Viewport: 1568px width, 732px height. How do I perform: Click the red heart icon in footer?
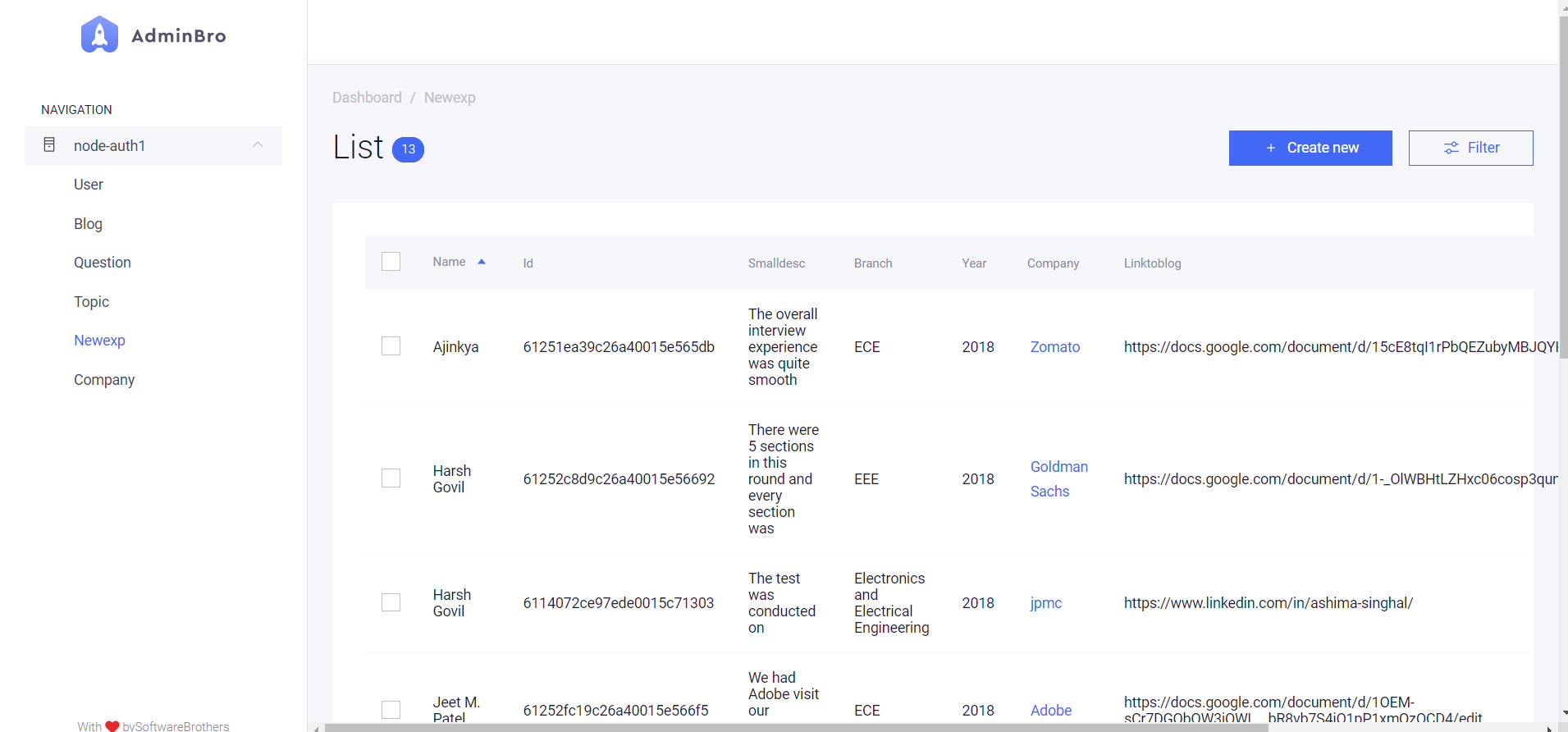(x=112, y=726)
